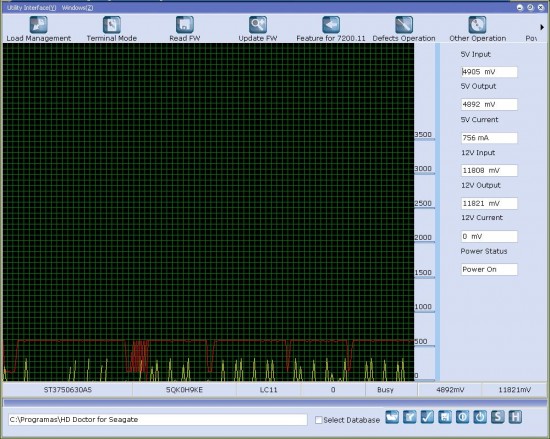Viewport: 550px width, 439px height.
Task: Click the database path input field
Action: [x=157, y=420]
